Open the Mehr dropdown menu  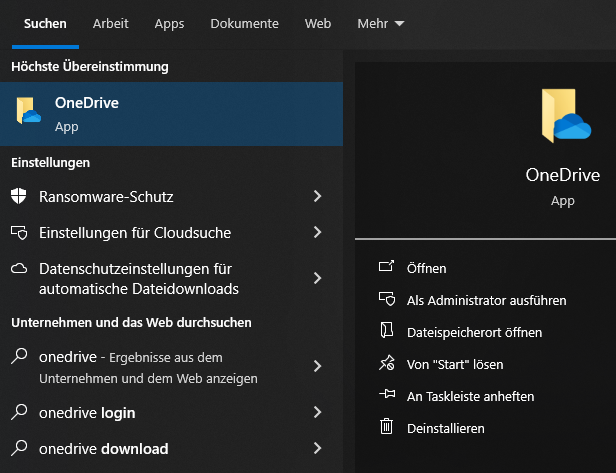pyautogui.click(x=380, y=24)
